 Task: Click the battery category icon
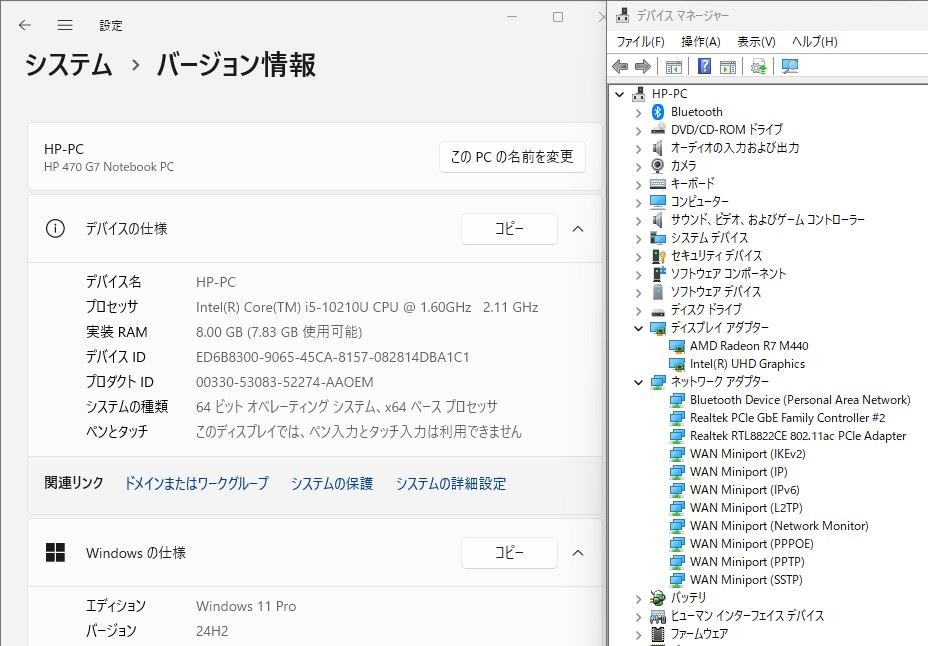(x=658, y=597)
